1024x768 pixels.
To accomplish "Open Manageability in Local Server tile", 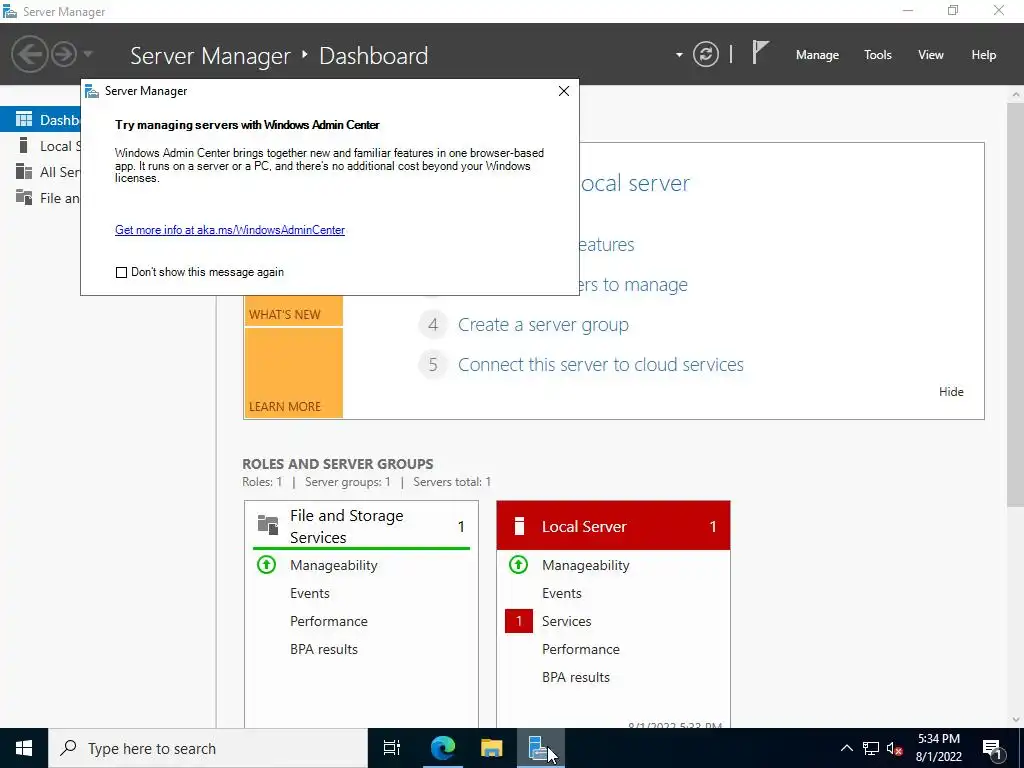I will (x=586, y=565).
